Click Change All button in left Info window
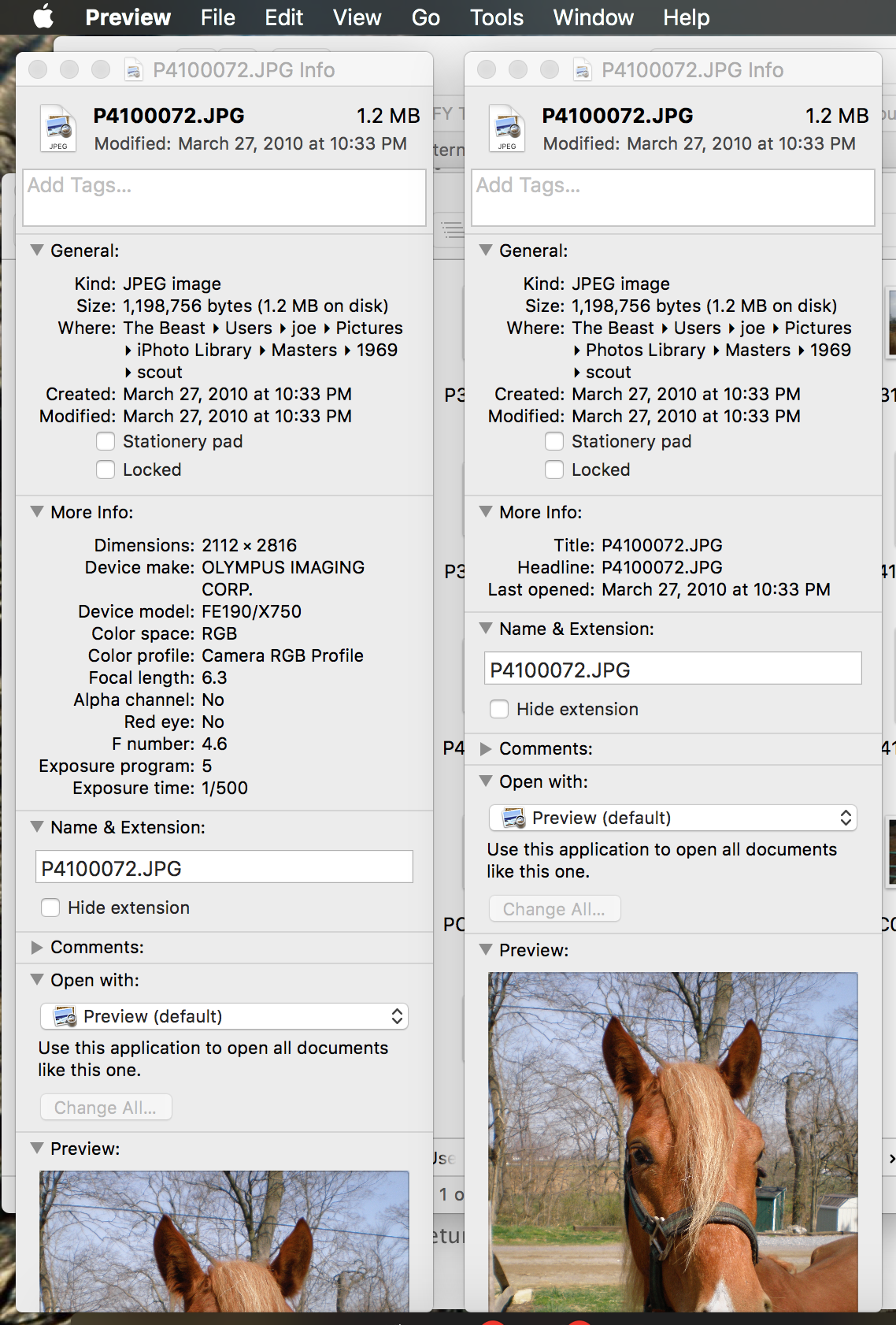Viewport: 896px width, 1325px height. click(x=106, y=1108)
